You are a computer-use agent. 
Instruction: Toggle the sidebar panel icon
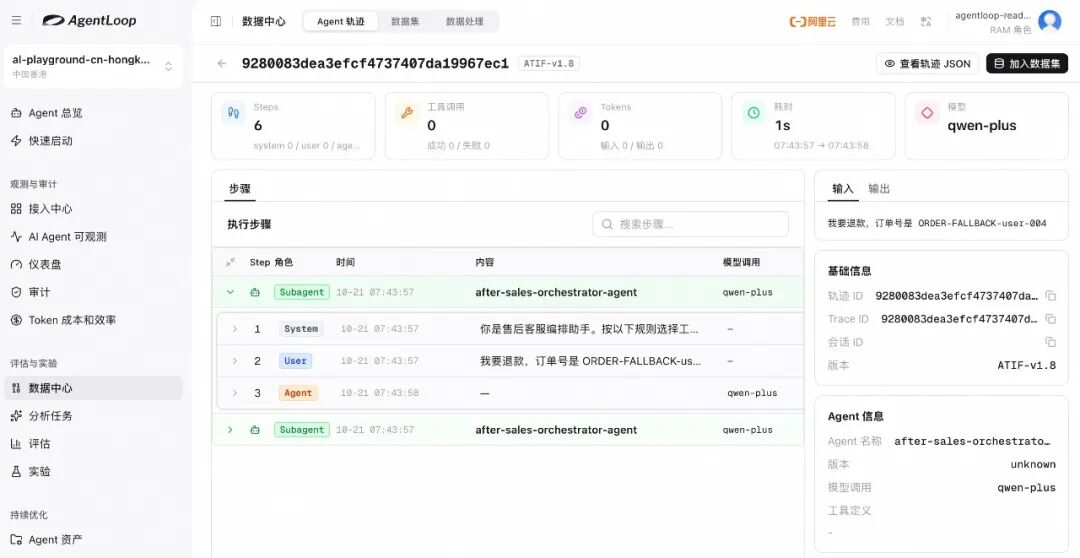tap(216, 21)
